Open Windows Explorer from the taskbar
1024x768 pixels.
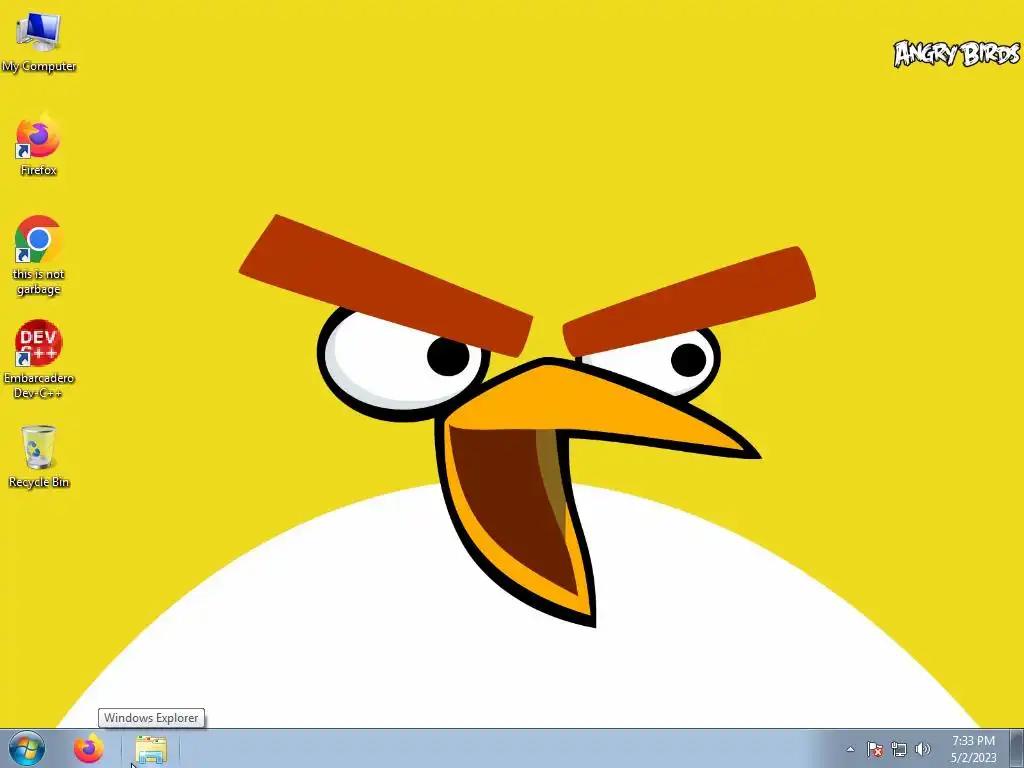(151, 749)
